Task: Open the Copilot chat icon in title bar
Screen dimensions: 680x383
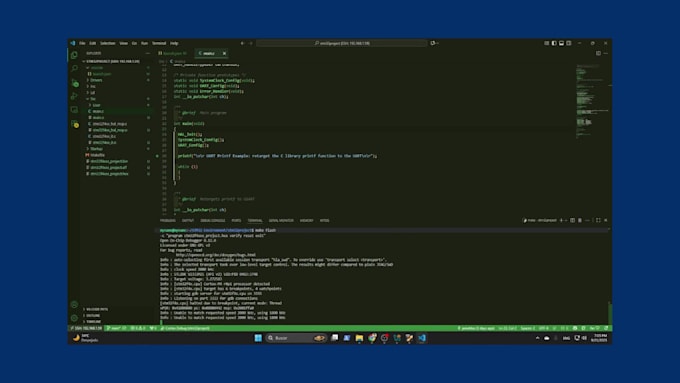Action: coord(433,43)
